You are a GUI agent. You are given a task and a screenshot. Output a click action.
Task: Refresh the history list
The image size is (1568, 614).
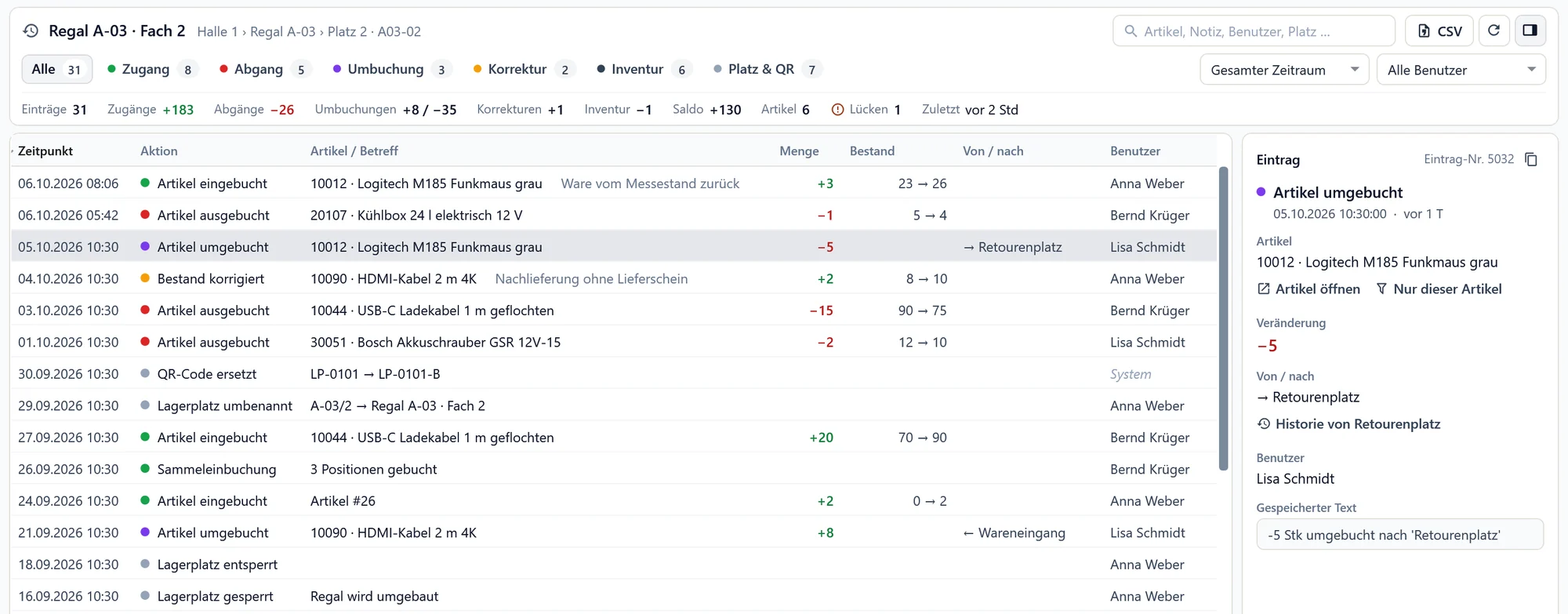click(x=1494, y=31)
